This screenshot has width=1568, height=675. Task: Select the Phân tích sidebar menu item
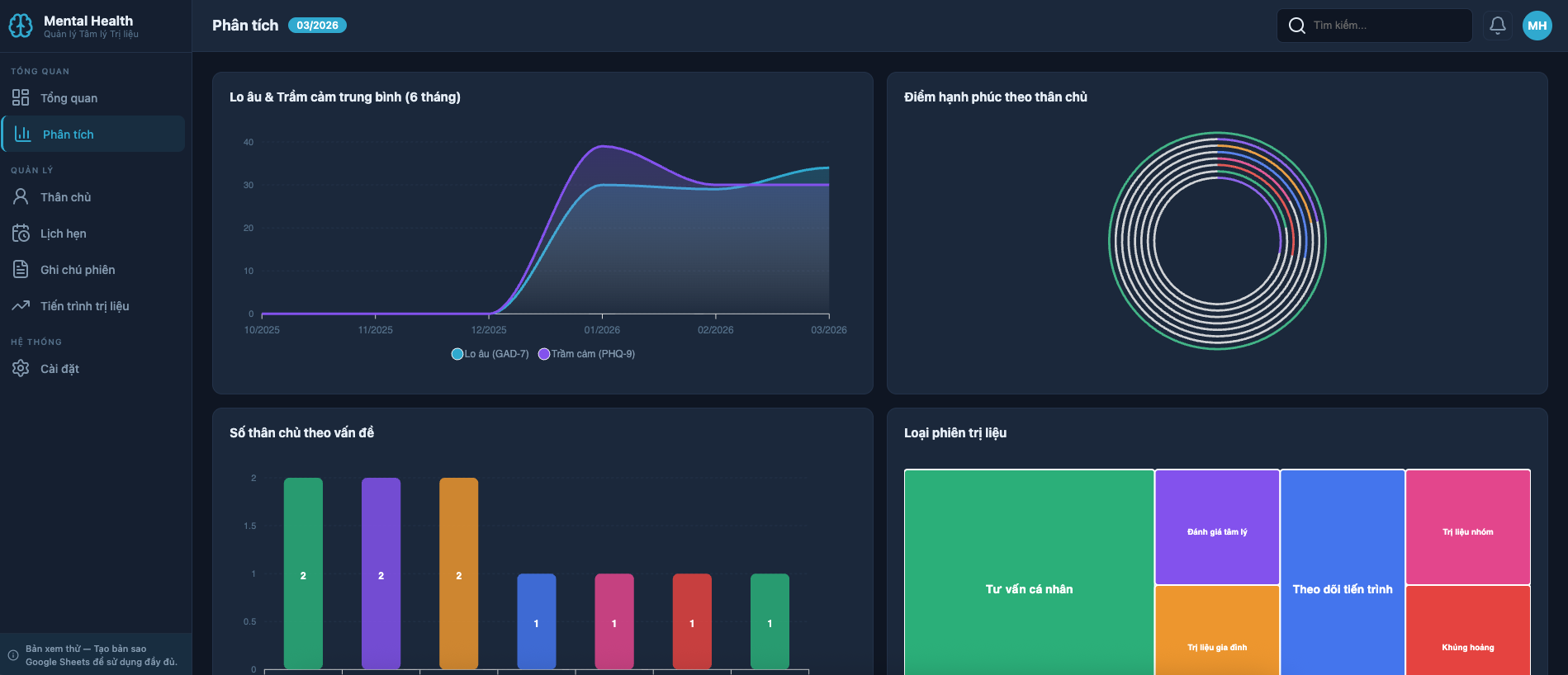(68, 135)
